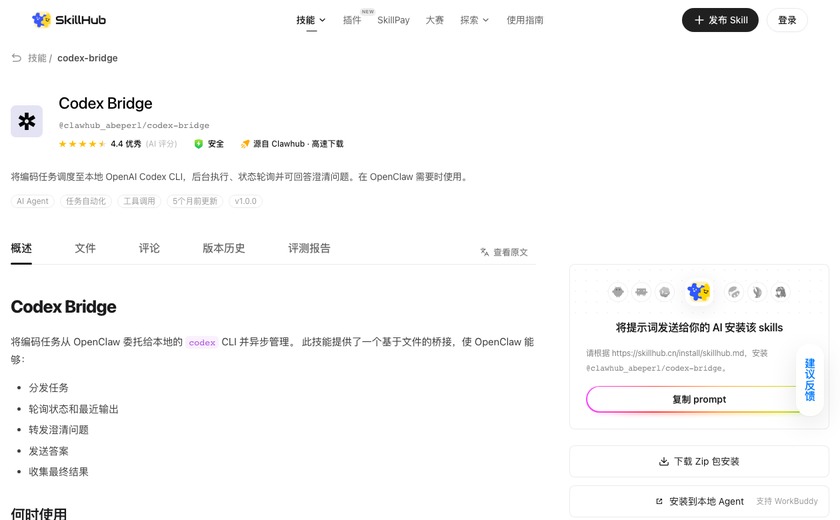Click the 发送答案 bullet item

pos(48,451)
